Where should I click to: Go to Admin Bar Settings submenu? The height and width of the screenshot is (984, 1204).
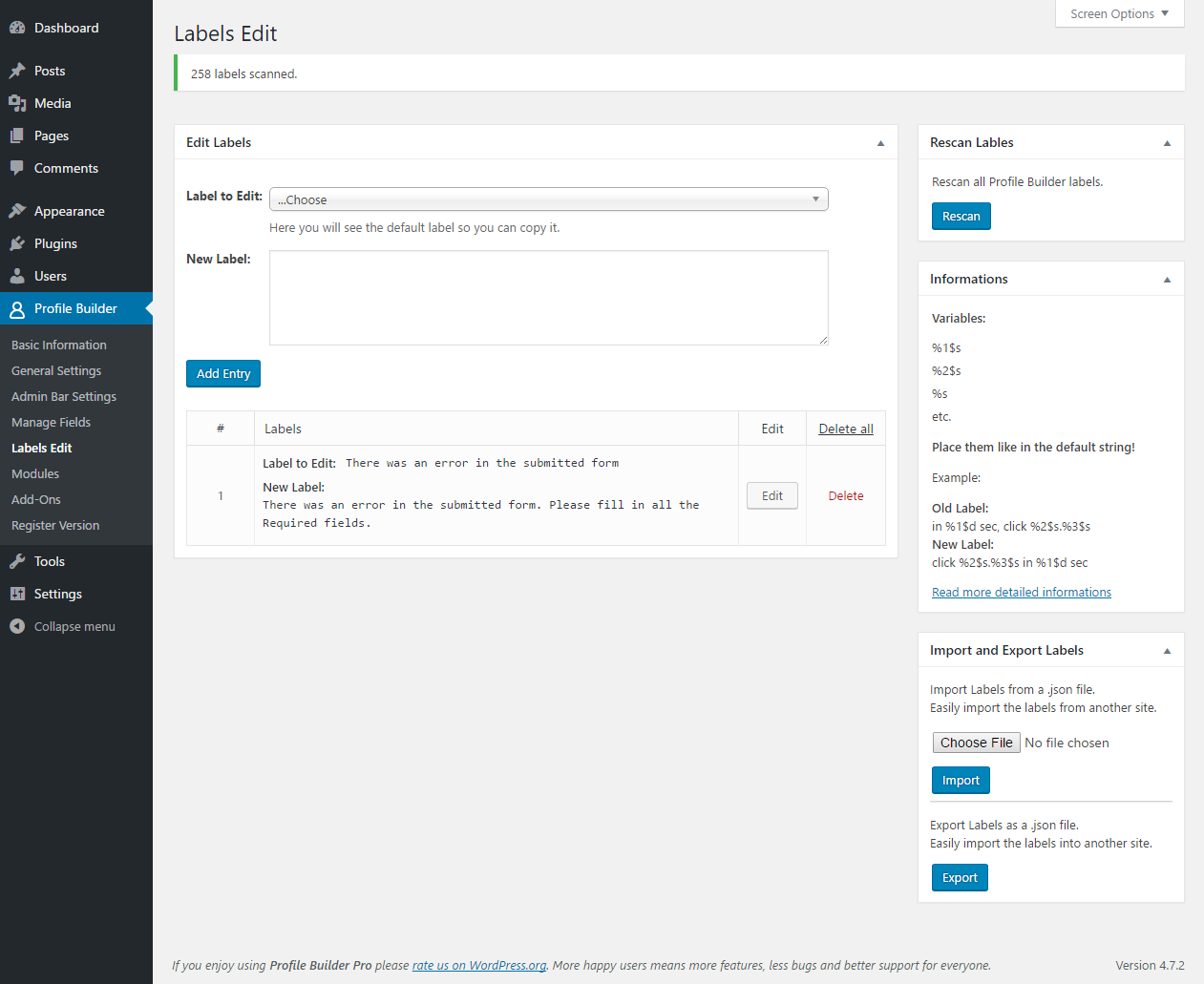(64, 396)
